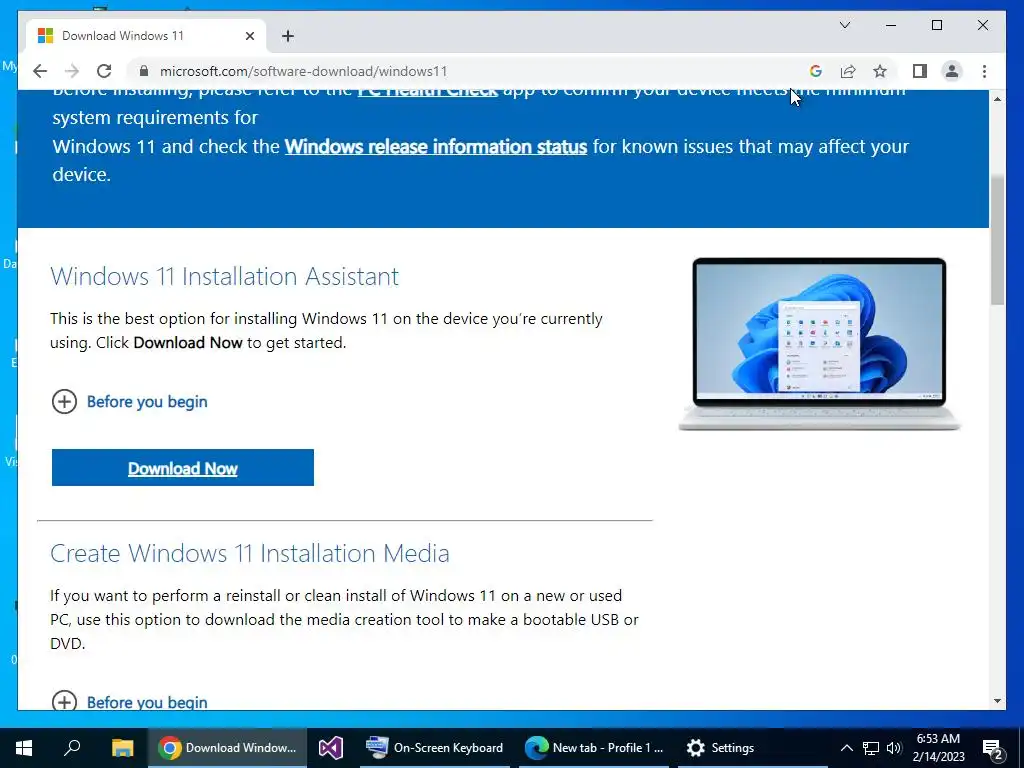This screenshot has width=1024, height=768.
Task: Switch to Chrome Download Windows taskbar item
Action: coord(227,748)
